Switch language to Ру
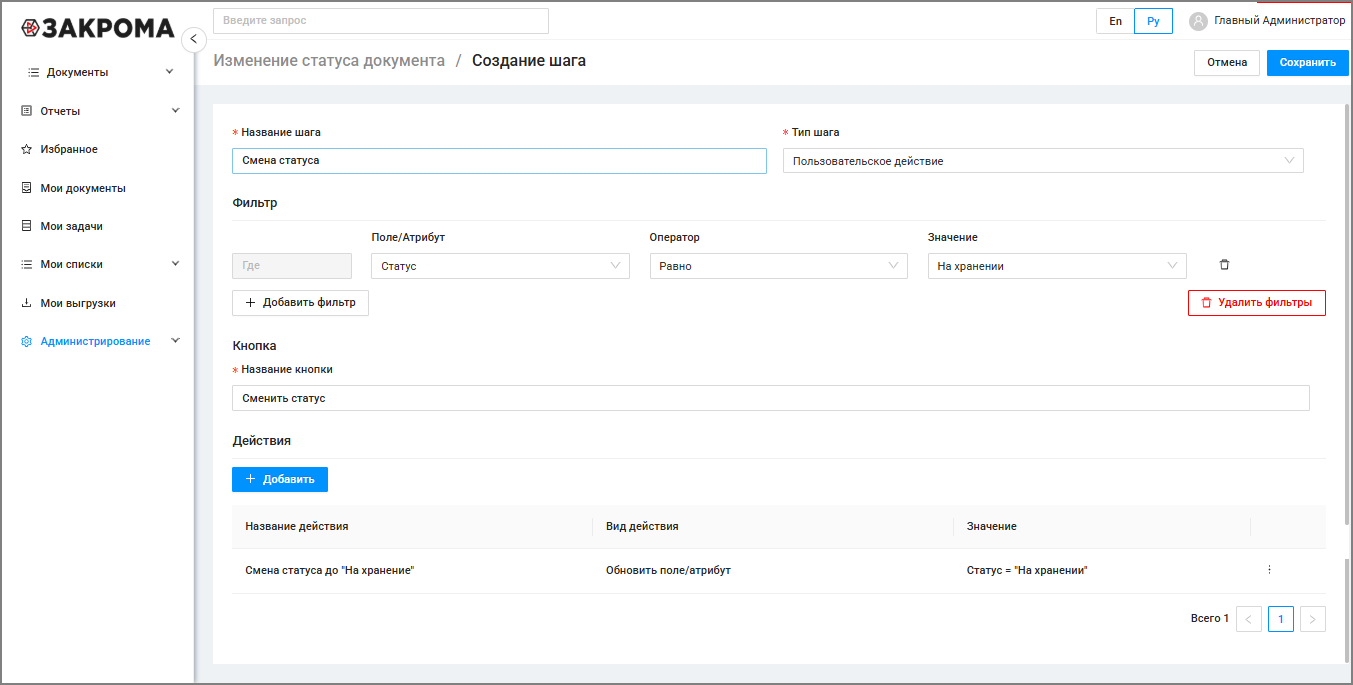Image resolution: width=1353 pixels, height=685 pixels. (1153, 21)
